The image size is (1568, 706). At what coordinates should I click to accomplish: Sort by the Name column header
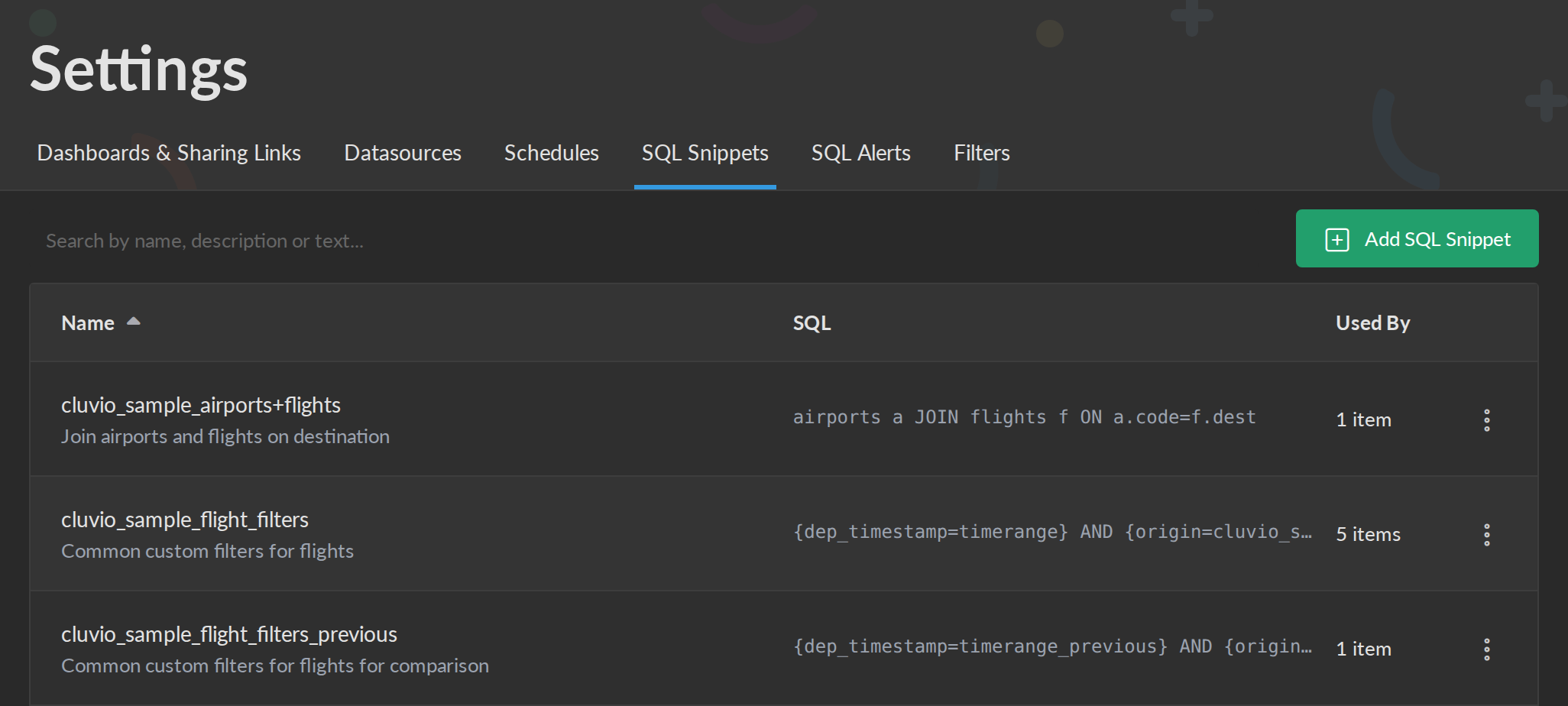(x=88, y=323)
